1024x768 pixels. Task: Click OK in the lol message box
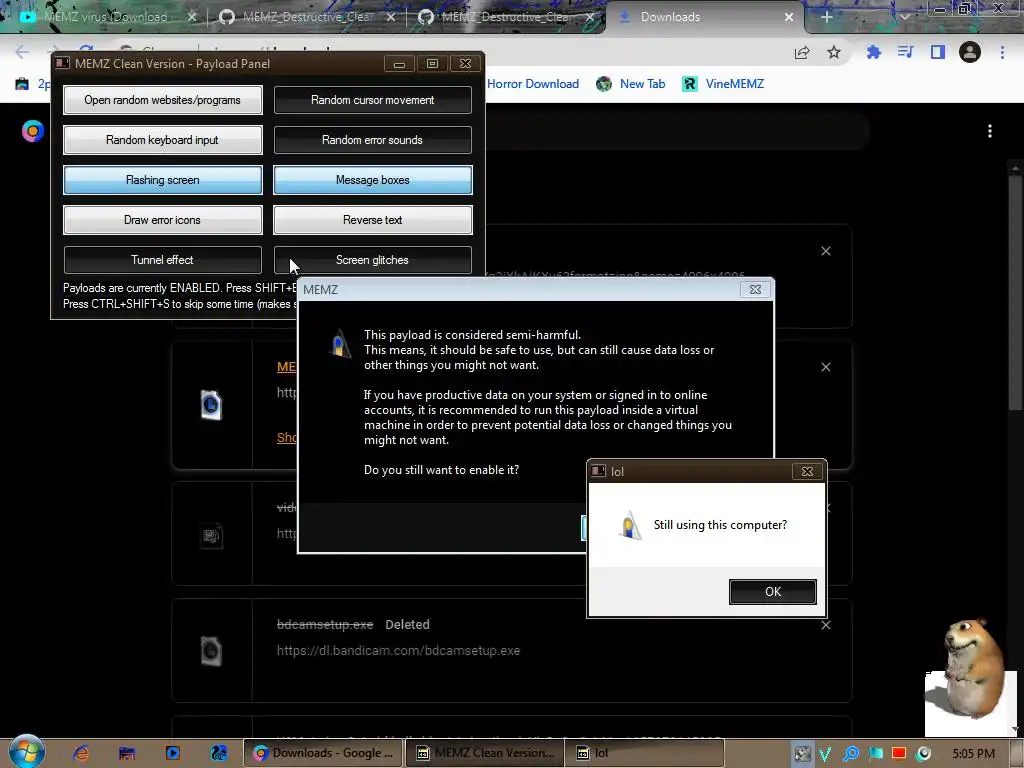pyautogui.click(x=773, y=592)
